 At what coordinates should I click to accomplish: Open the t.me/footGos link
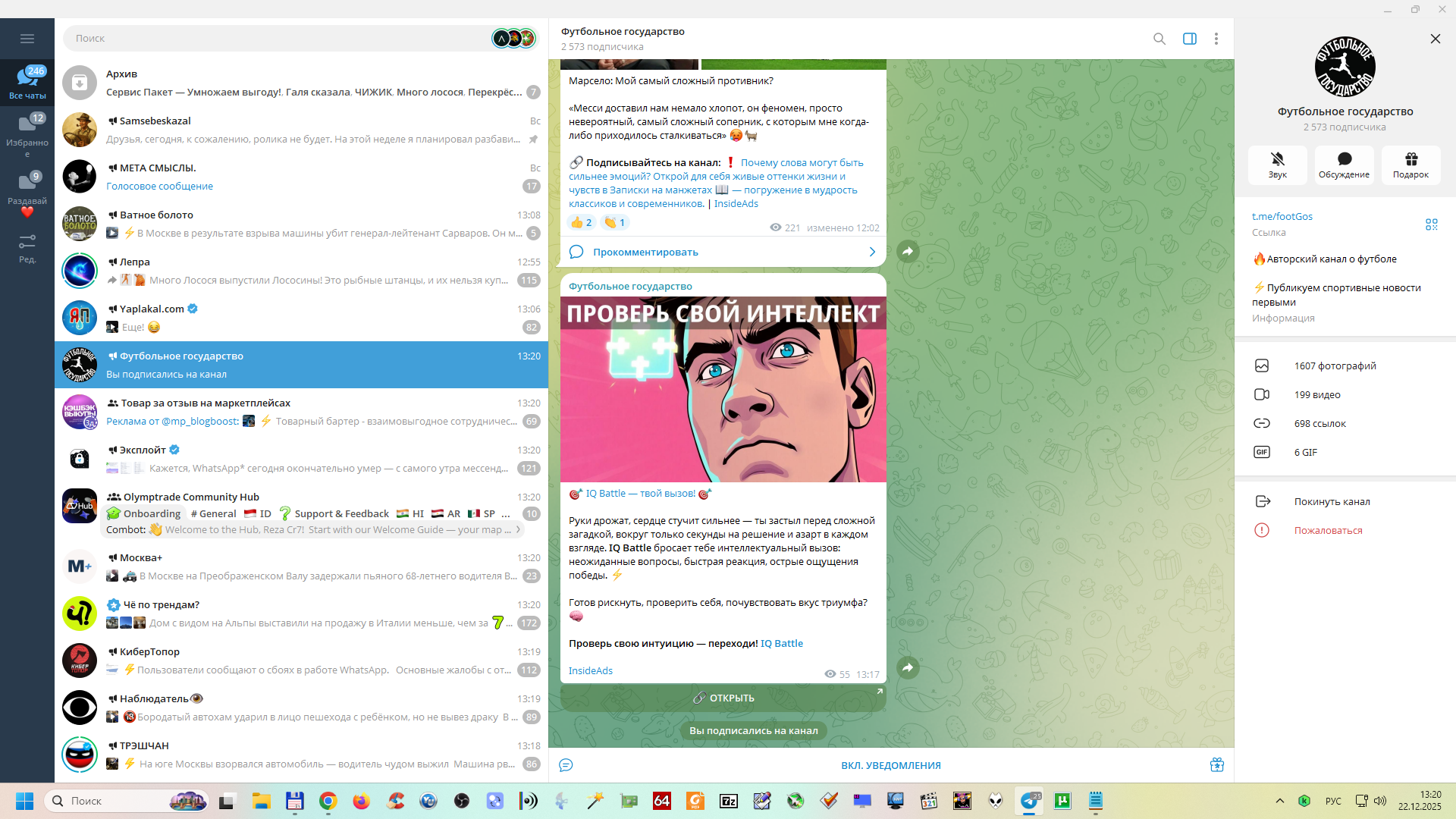click(1282, 216)
